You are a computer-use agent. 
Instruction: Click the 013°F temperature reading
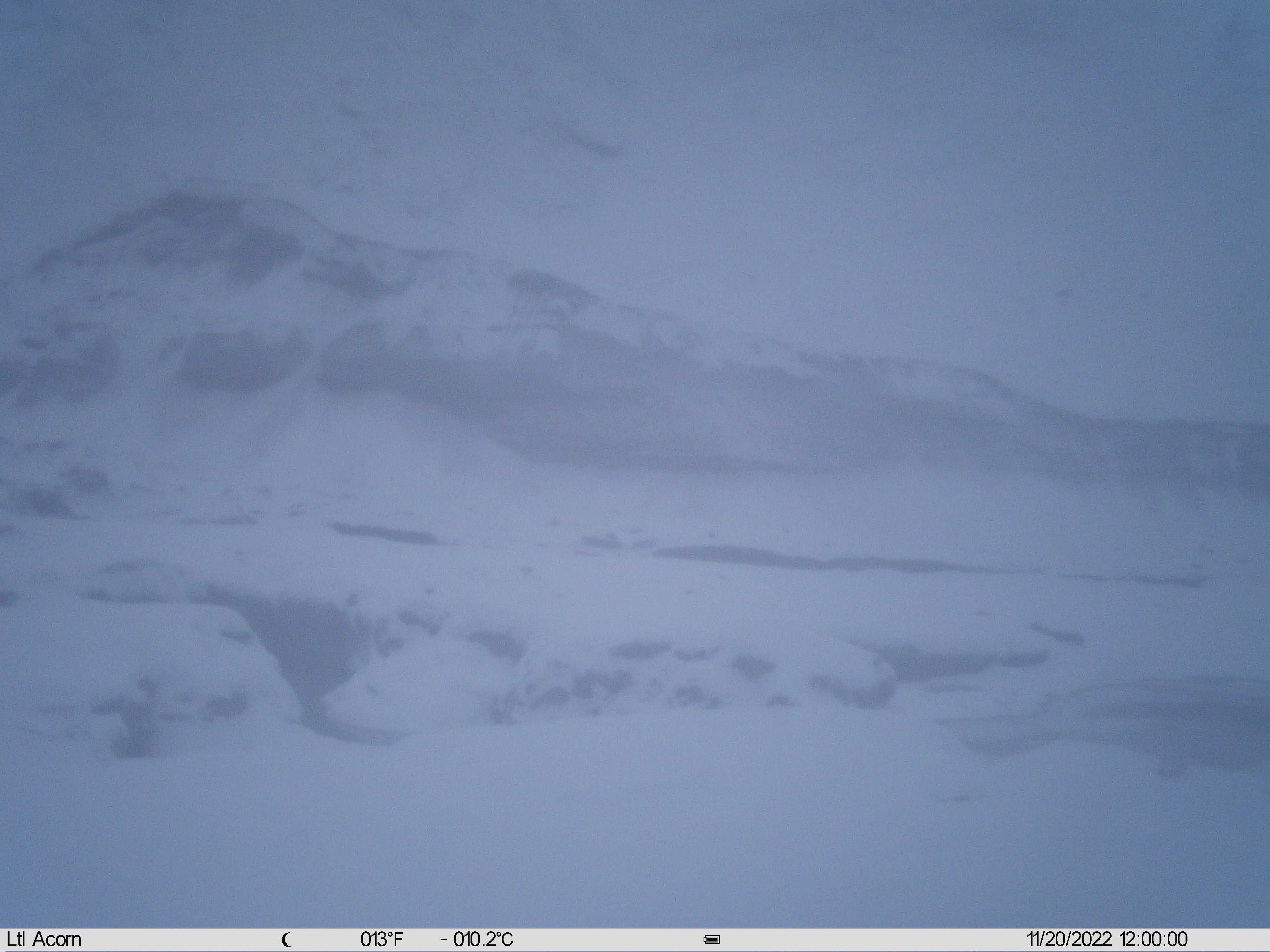pos(382,939)
